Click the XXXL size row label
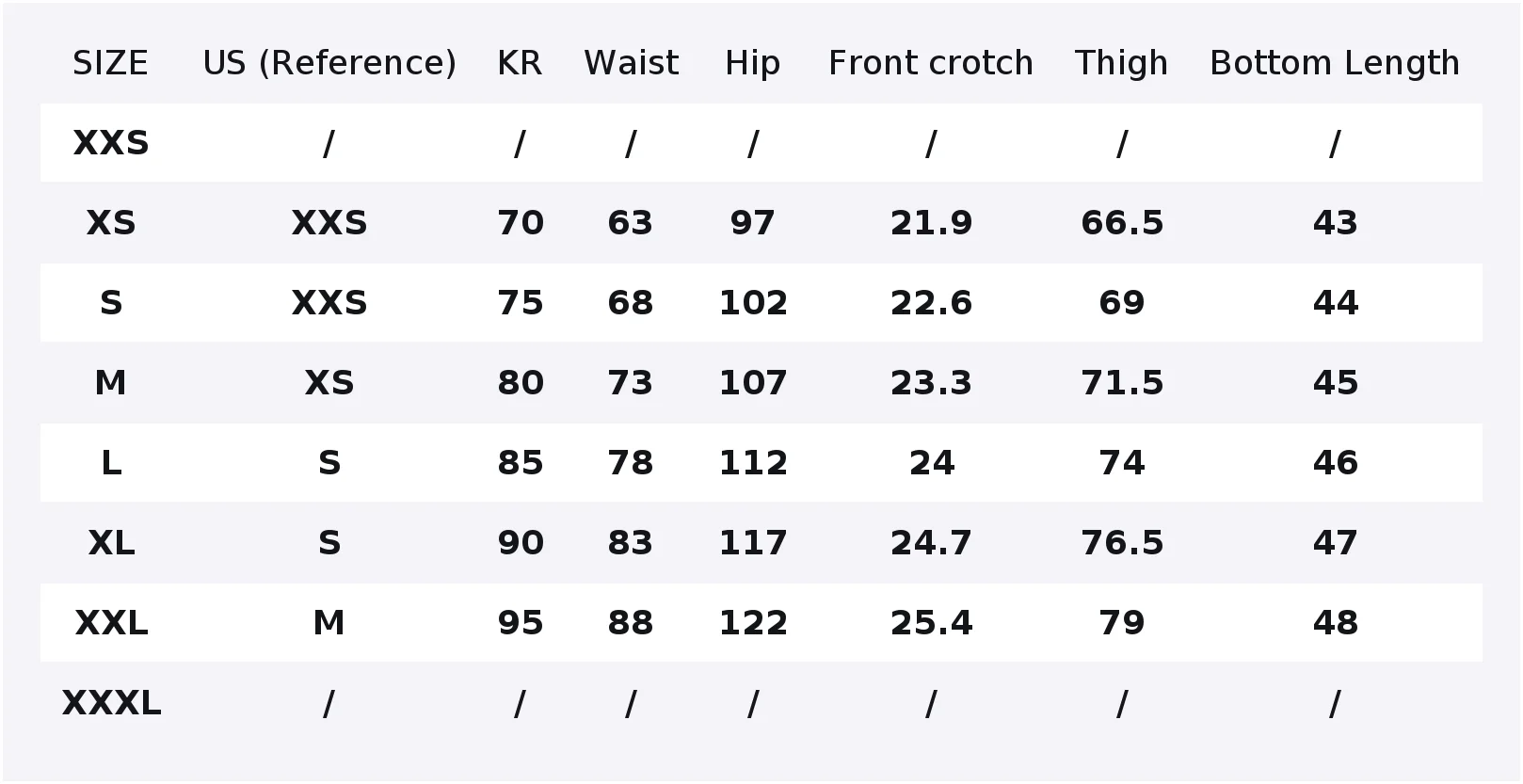The width and height of the screenshot is (1523, 784). pos(111,703)
